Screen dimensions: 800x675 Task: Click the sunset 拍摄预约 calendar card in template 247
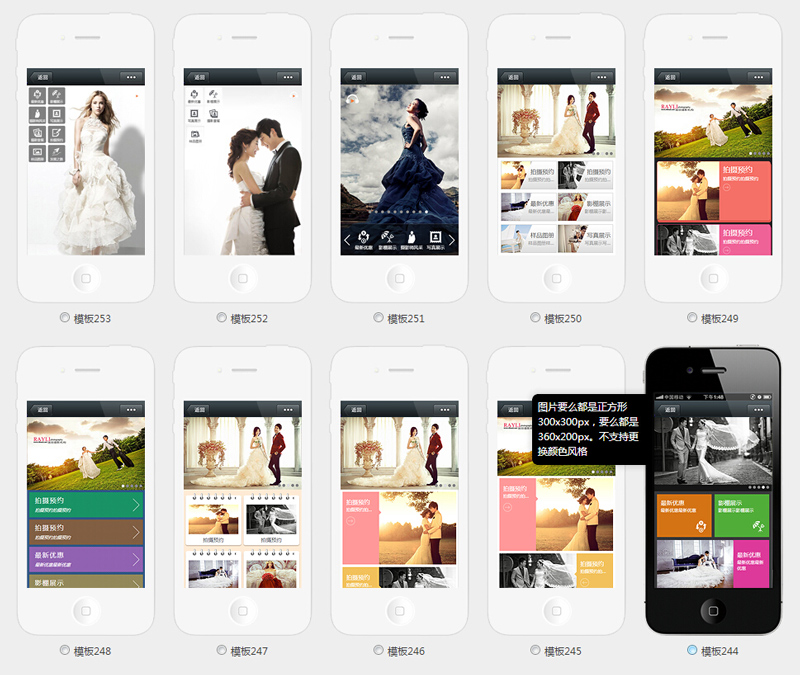(x=213, y=519)
